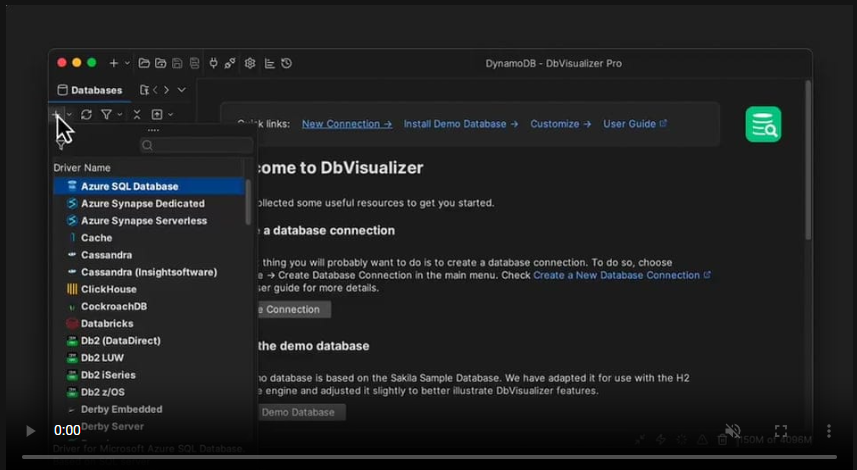Image resolution: width=857 pixels, height=470 pixels.
Task: Click the driver list scrollbar thumb
Action: pyautogui.click(x=248, y=202)
